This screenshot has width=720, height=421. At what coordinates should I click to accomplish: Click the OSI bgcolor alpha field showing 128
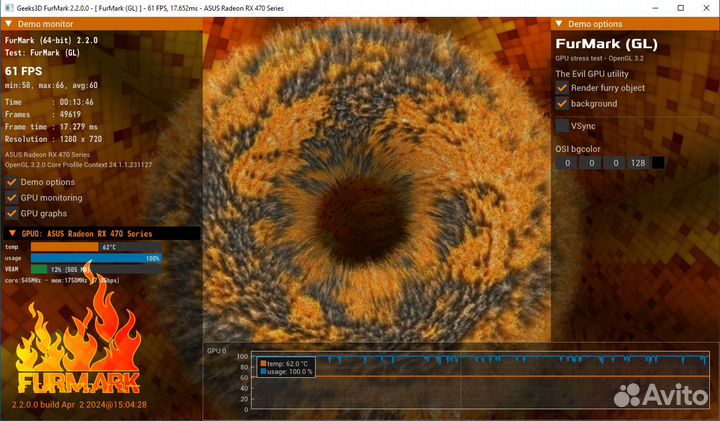point(637,162)
